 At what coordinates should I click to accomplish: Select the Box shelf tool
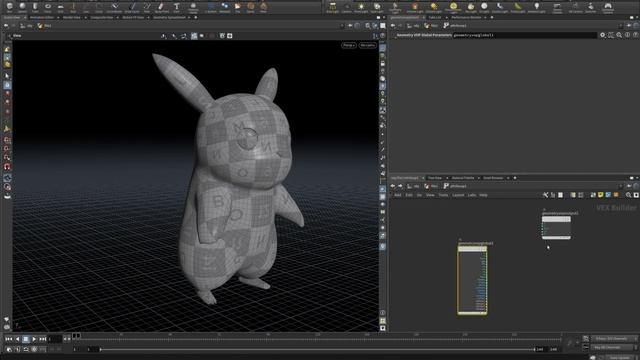[9, 7]
